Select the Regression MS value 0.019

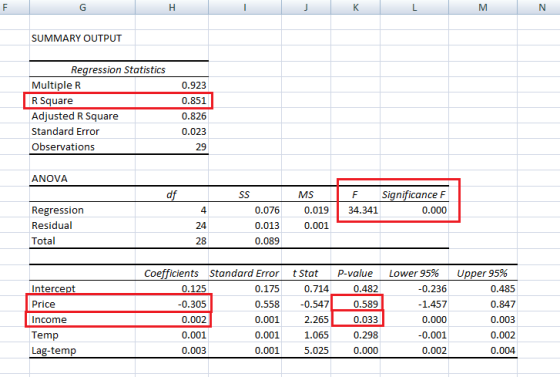(316, 210)
